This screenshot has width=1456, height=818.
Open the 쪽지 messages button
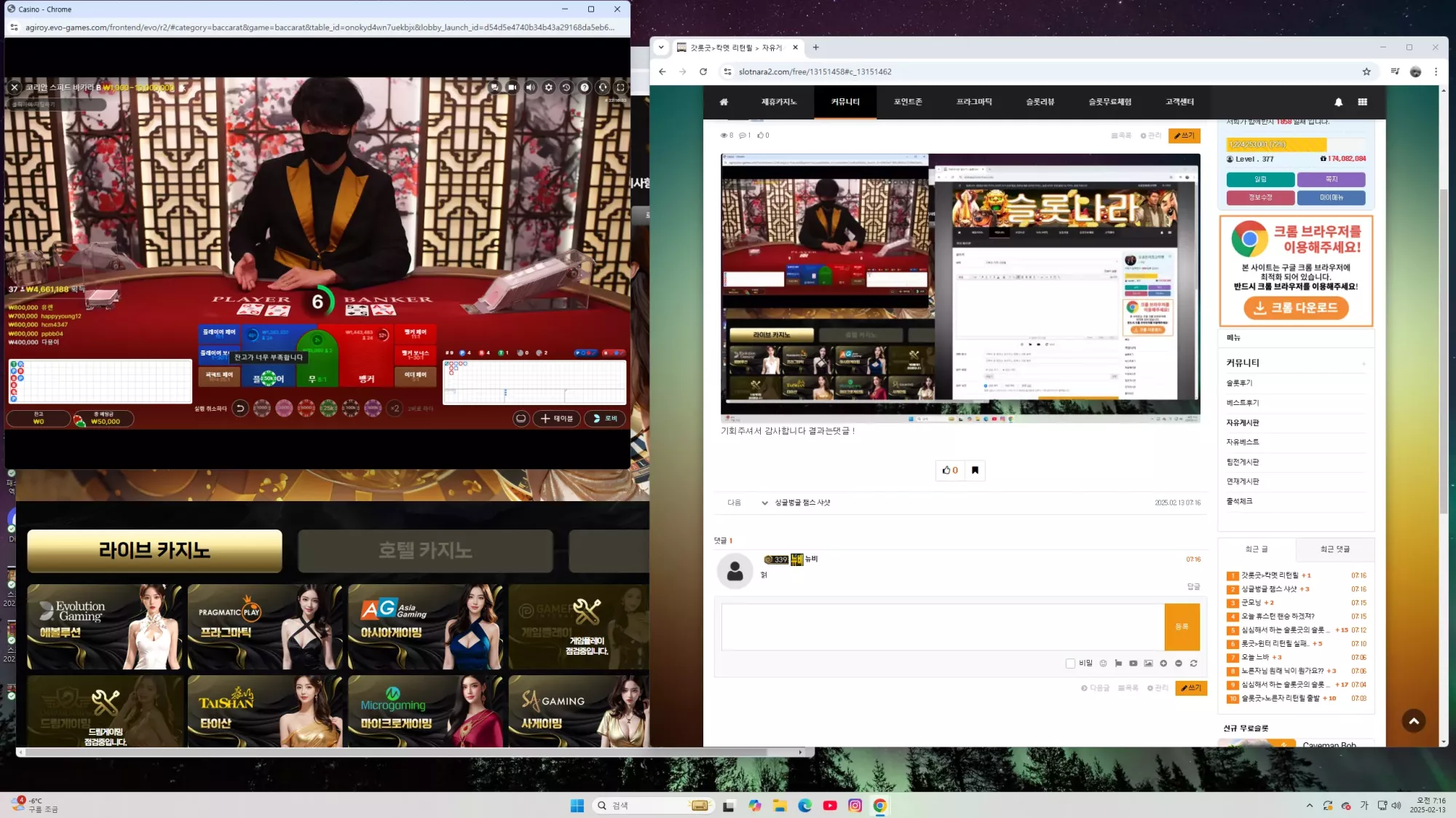[1332, 179]
